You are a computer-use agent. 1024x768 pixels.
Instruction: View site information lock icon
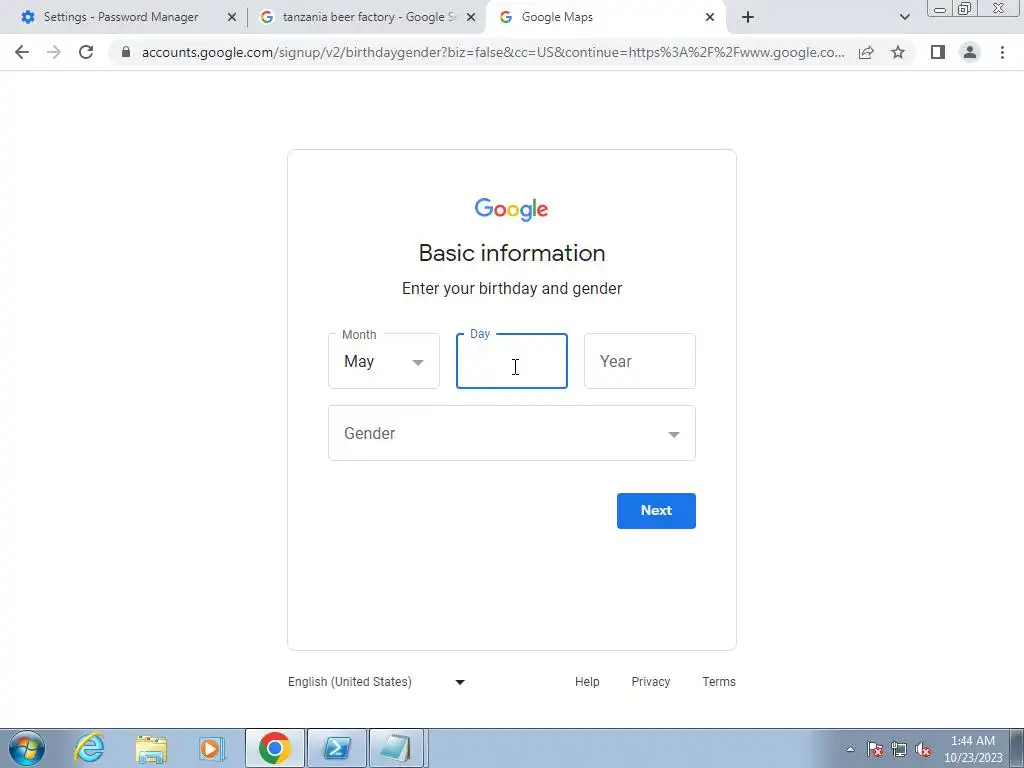coord(126,52)
